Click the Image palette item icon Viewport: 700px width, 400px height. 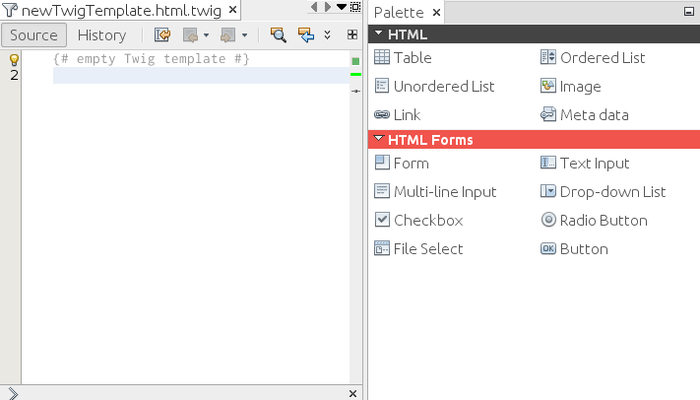click(x=548, y=86)
